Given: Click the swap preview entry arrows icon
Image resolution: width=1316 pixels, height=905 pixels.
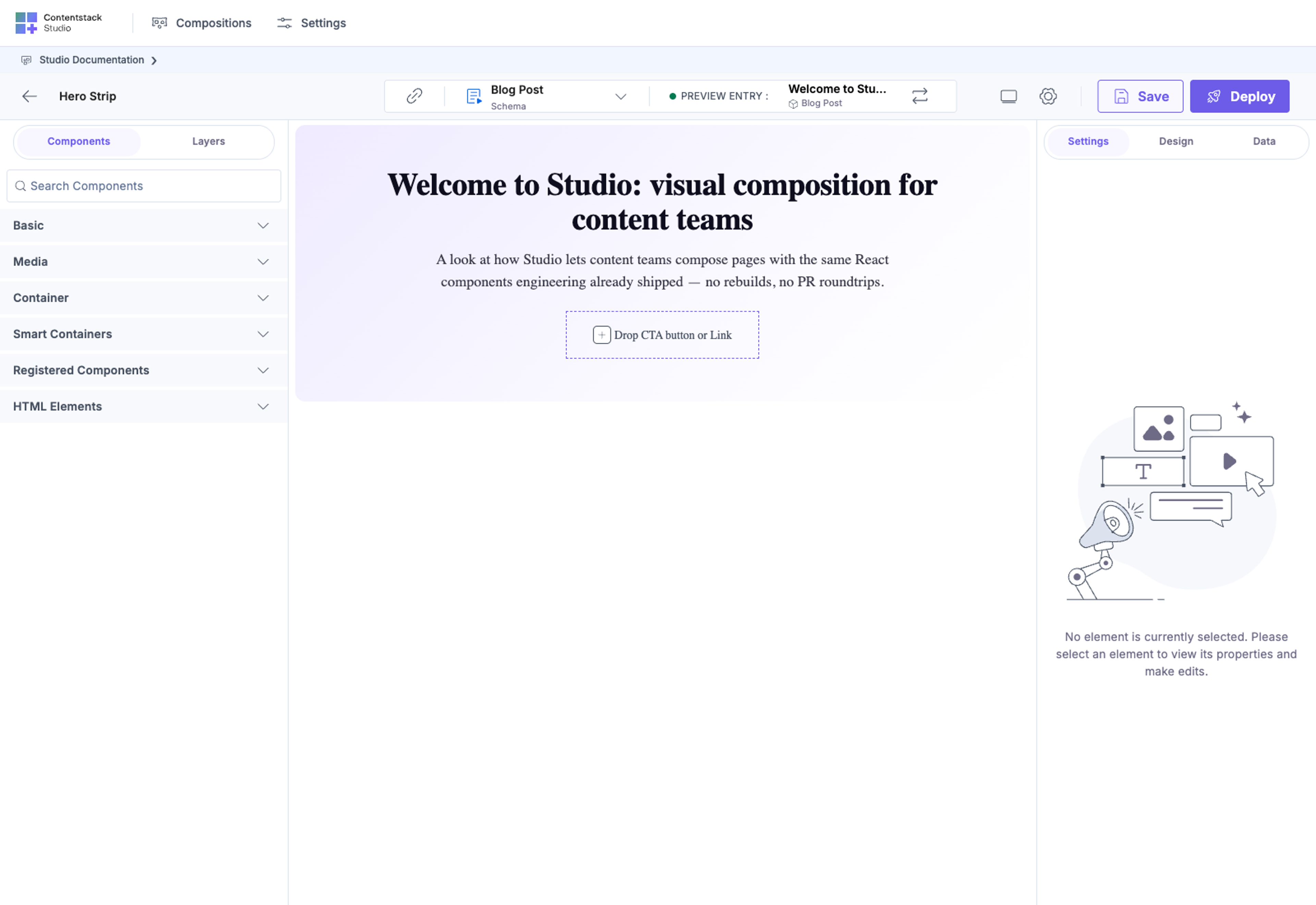Looking at the screenshot, I should 919,96.
